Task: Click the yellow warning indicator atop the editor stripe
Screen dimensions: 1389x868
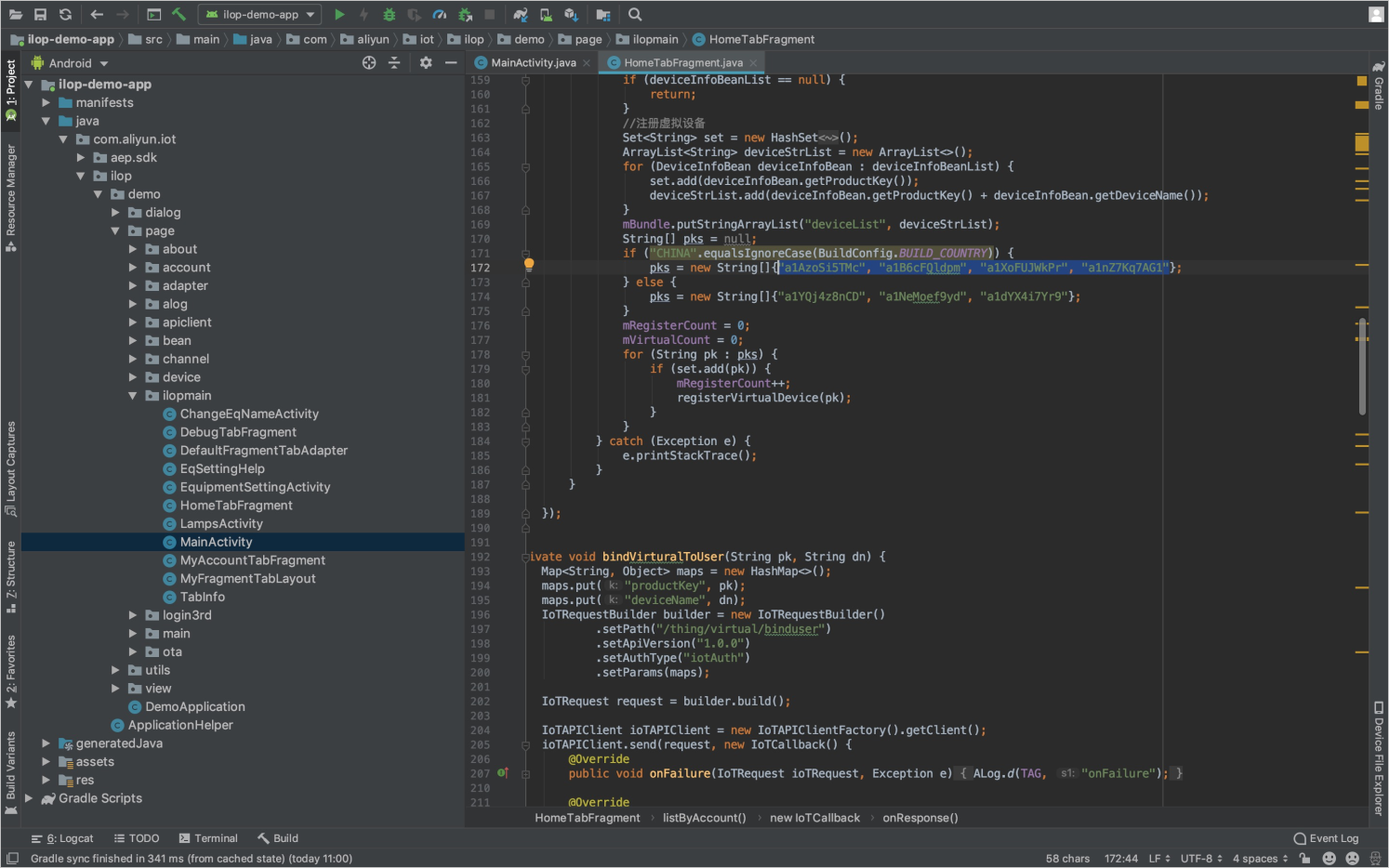Action: pos(1362,81)
